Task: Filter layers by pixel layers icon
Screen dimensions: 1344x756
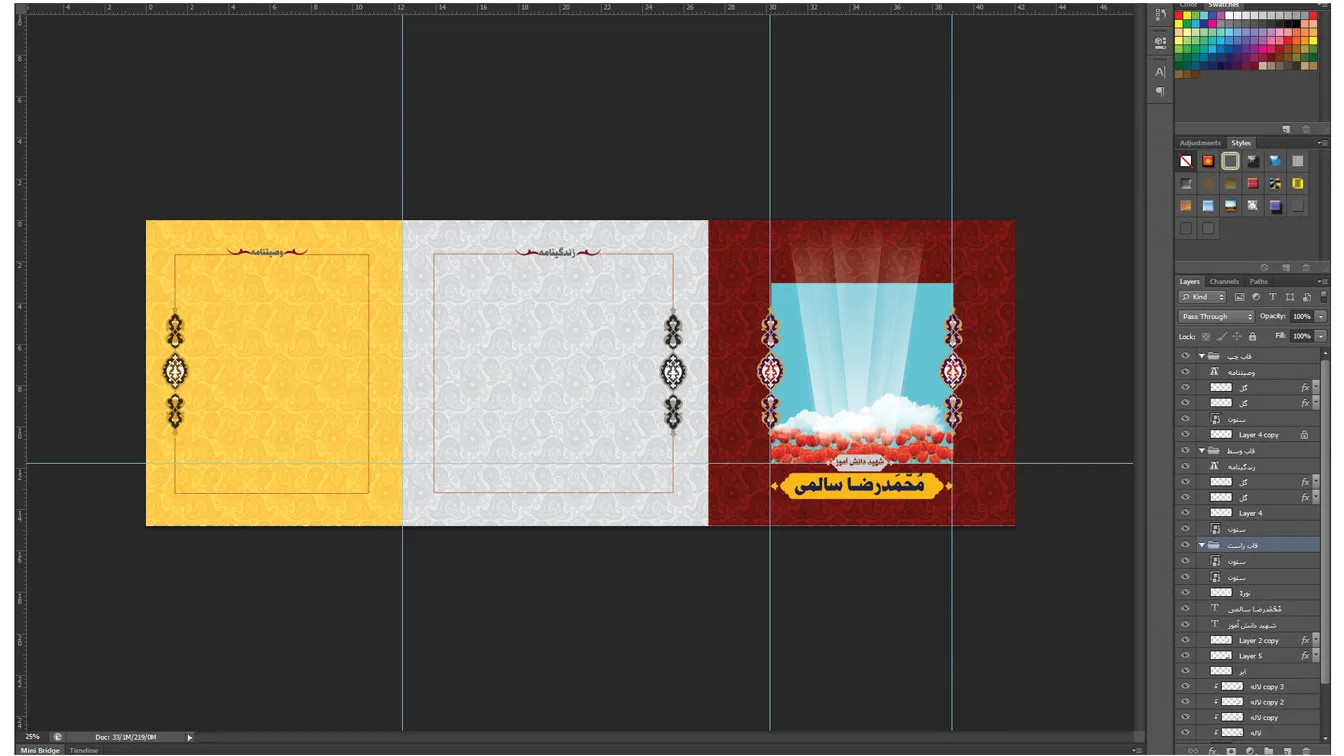Action: coord(1240,297)
